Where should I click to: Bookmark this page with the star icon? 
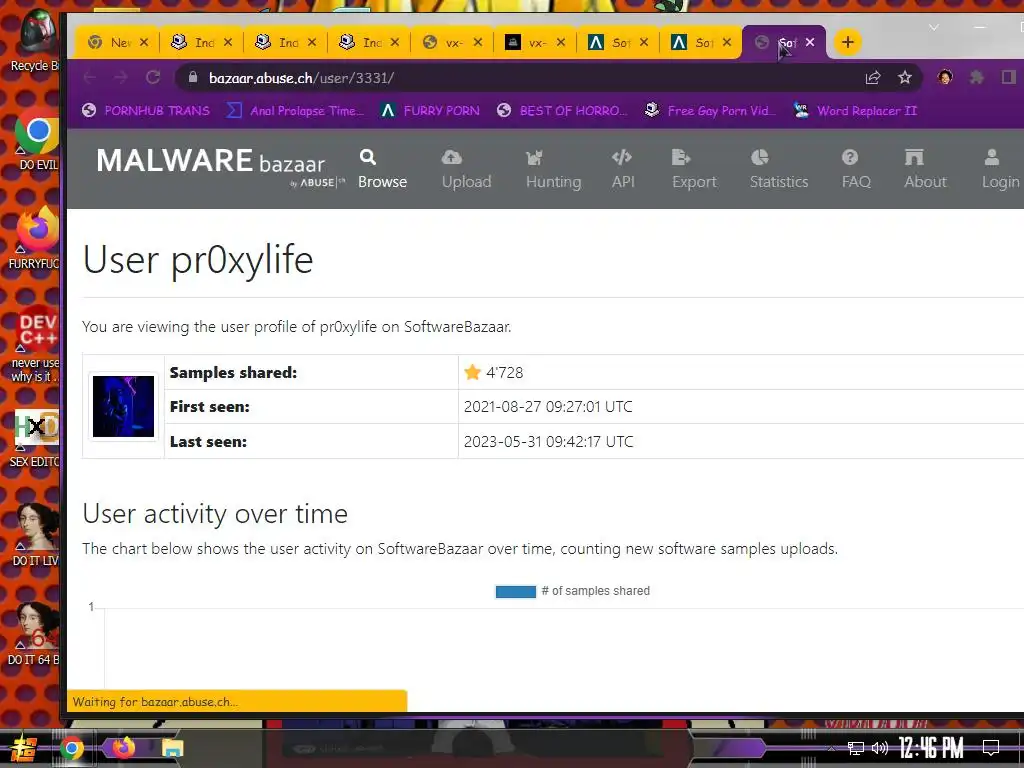tap(904, 78)
